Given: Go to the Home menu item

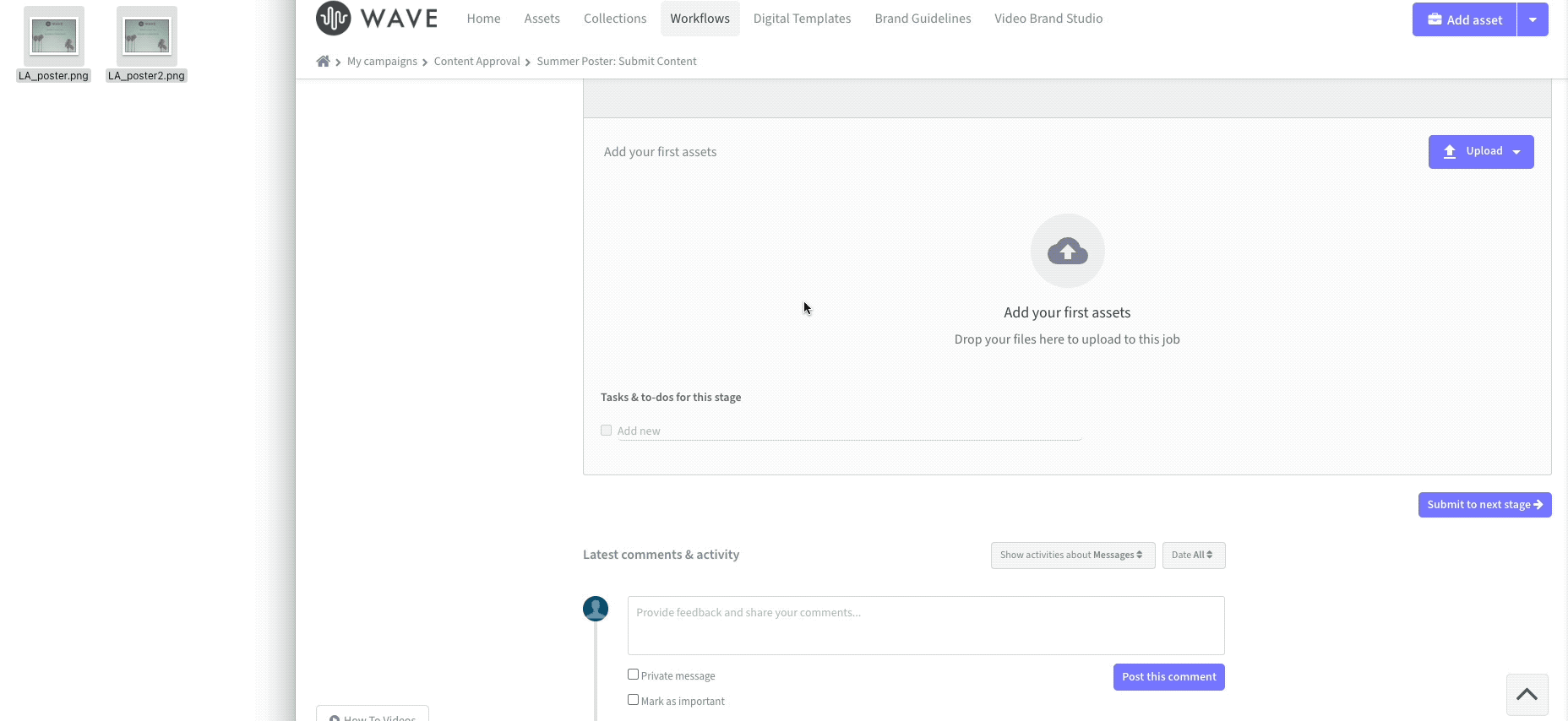Looking at the screenshot, I should pyautogui.click(x=483, y=19).
